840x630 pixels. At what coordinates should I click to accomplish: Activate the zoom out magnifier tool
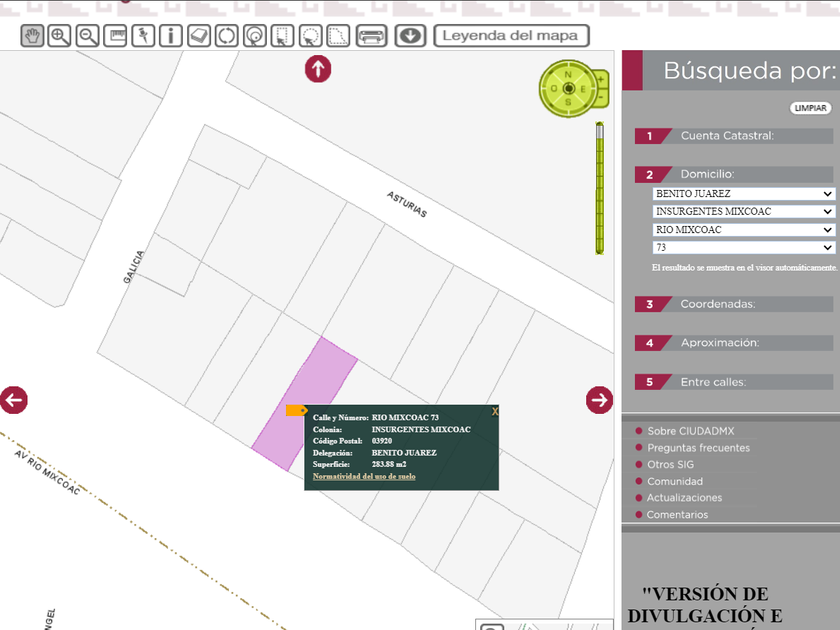tap(87, 36)
